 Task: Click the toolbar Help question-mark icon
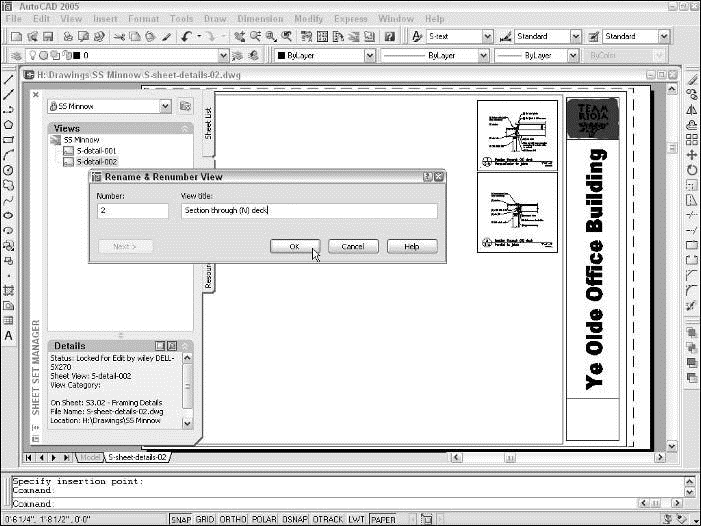pos(389,37)
